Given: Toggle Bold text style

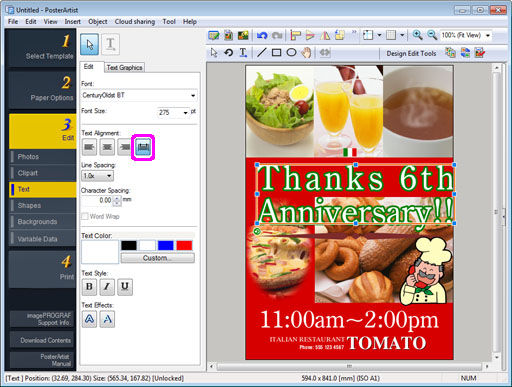Looking at the screenshot, I should point(89,287).
